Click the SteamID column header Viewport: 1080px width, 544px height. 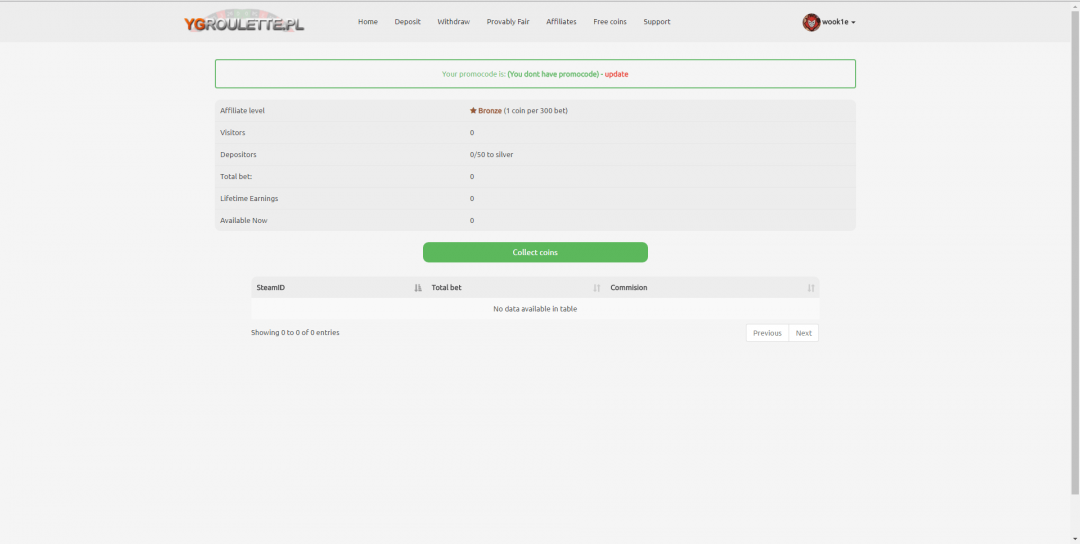(x=271, y=288)
